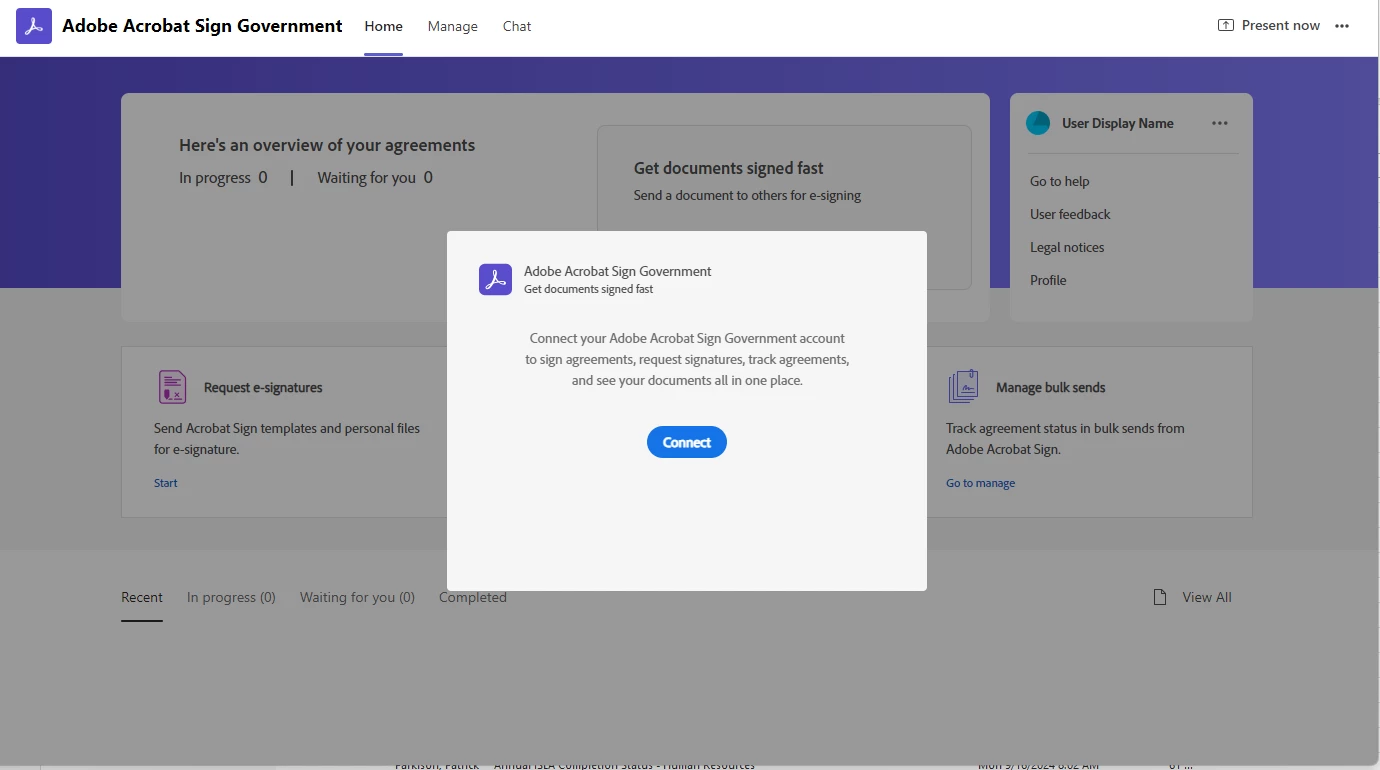Click the View All document icon
This screenshot has height=770, width=1380.
(1160, 597)
